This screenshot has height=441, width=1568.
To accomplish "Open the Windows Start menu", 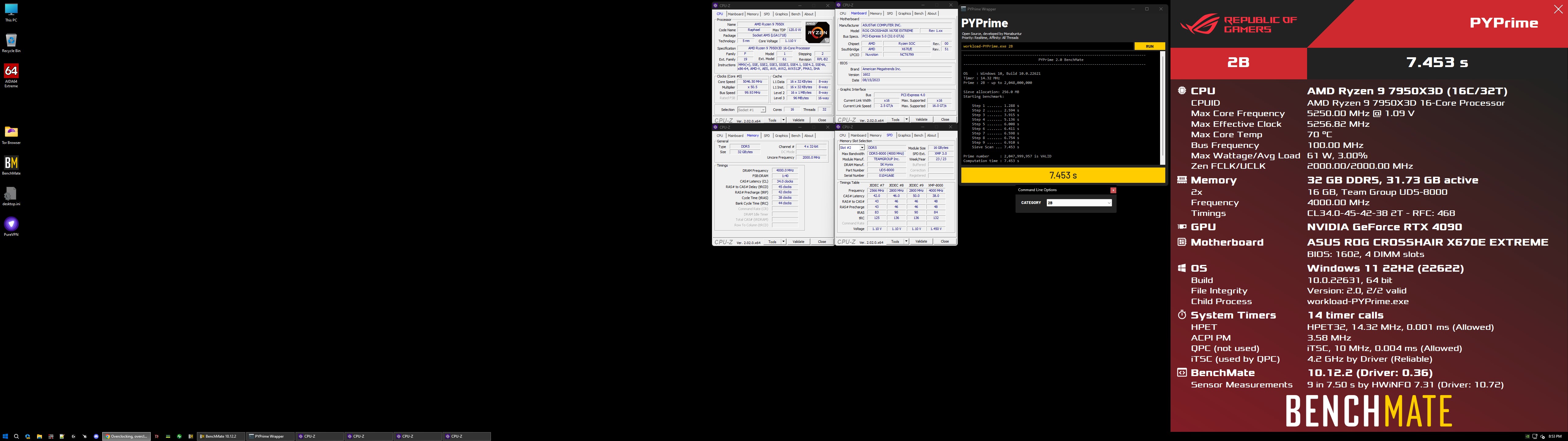I will pos(6,436).
